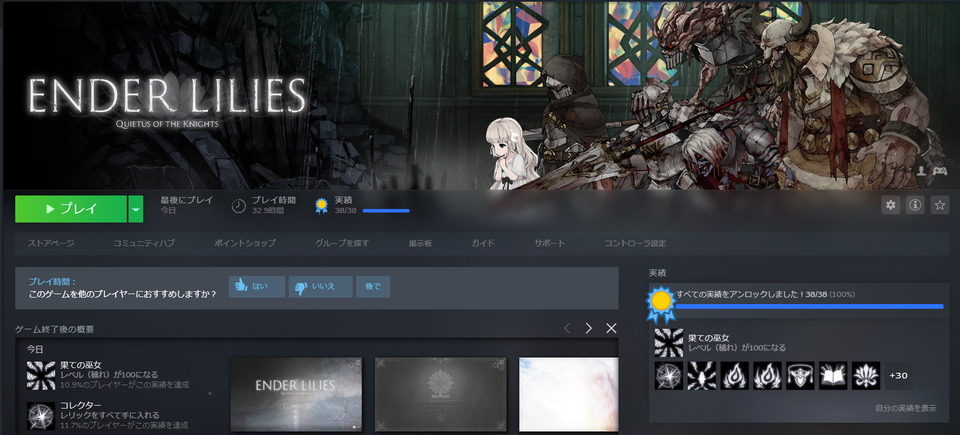The width and height of the screenshot is (960, 435).
Task: Click the open book achievement icon
Action: pyautogui.click(x=833, y=376)
